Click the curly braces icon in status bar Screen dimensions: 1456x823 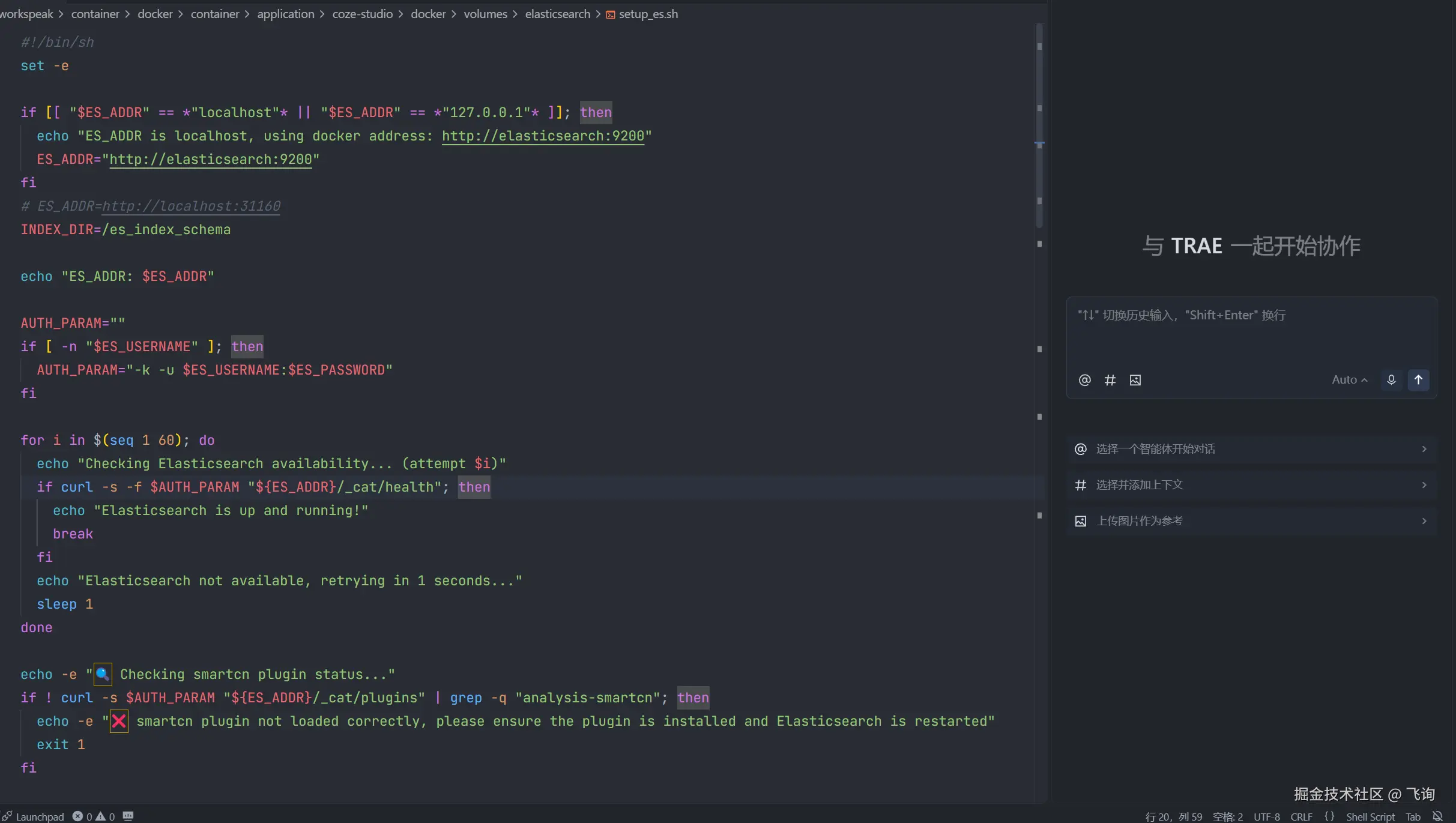tap(1329, 816)
